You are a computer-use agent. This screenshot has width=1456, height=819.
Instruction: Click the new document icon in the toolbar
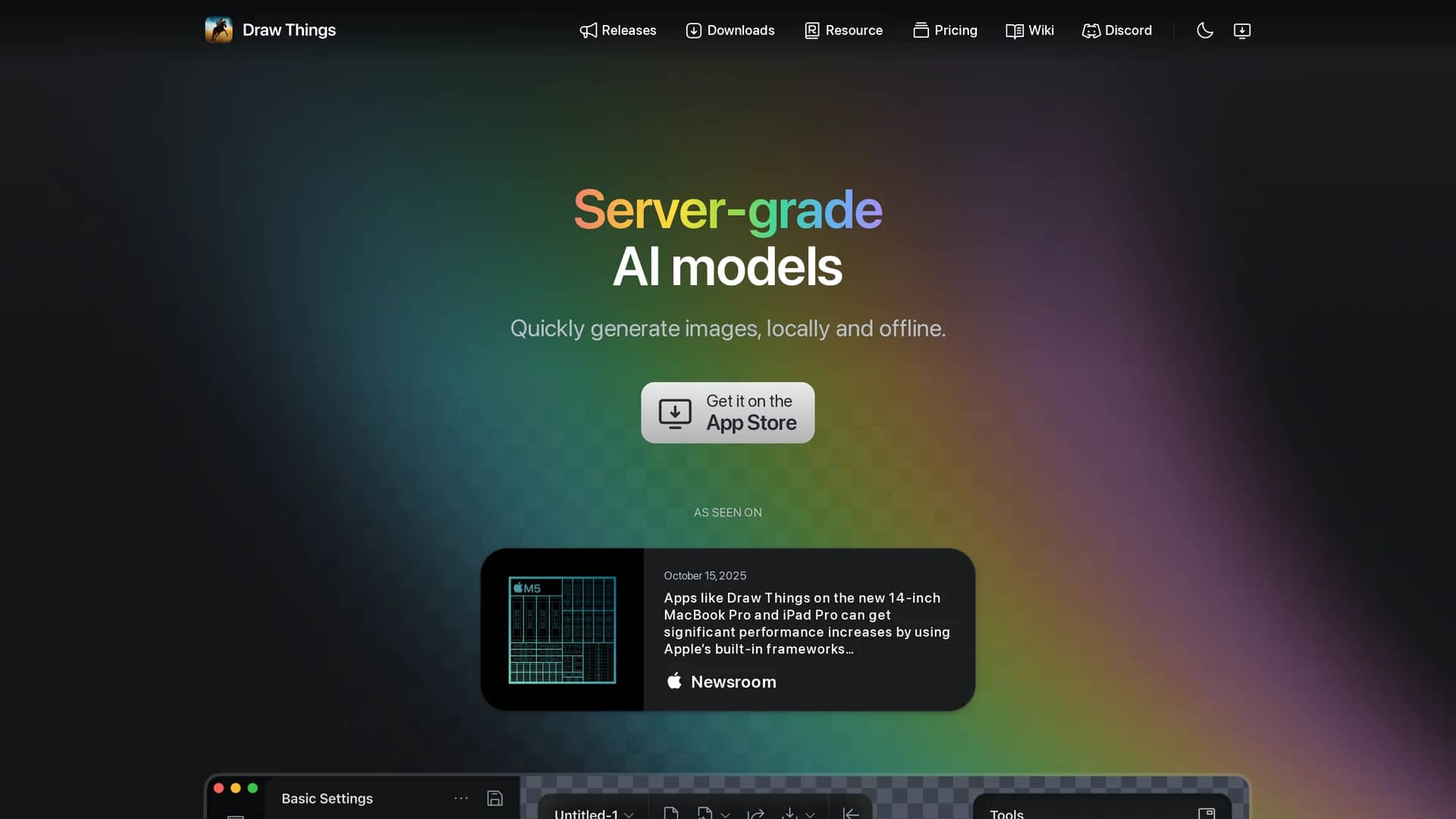671,813
